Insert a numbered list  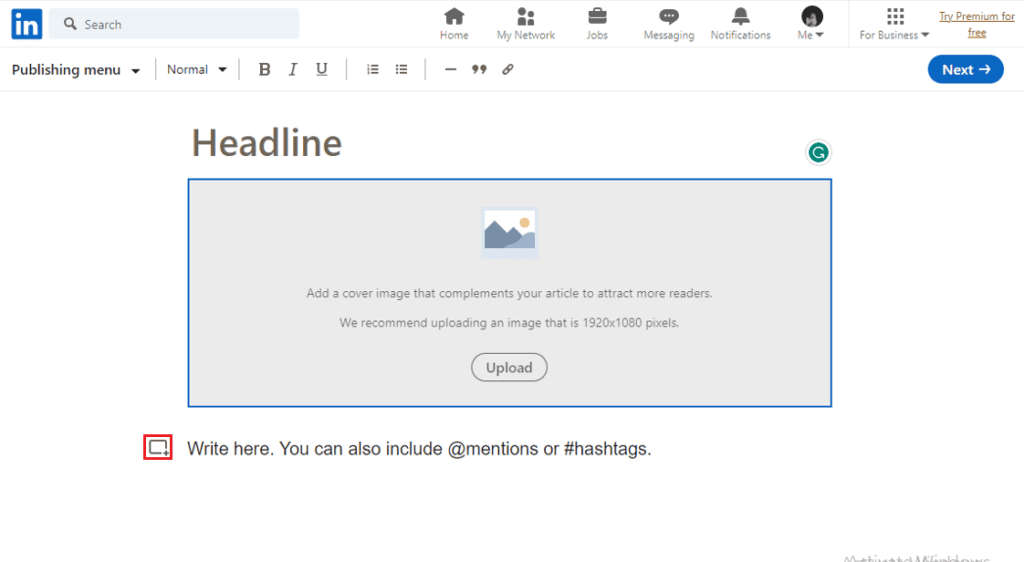tap(373, 70)
